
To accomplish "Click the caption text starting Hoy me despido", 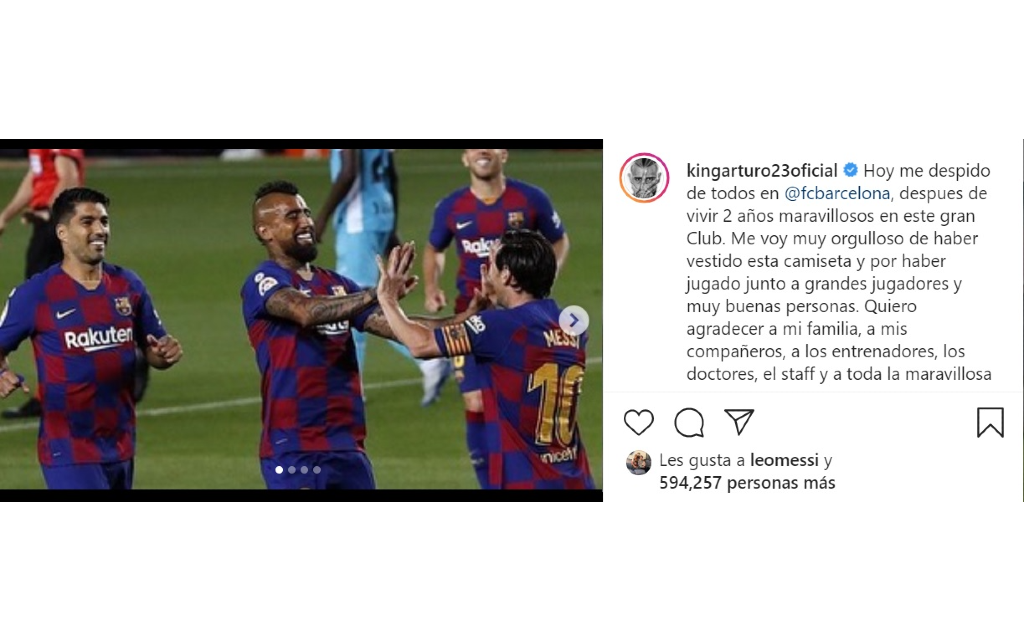I will [x=839, y=272].
